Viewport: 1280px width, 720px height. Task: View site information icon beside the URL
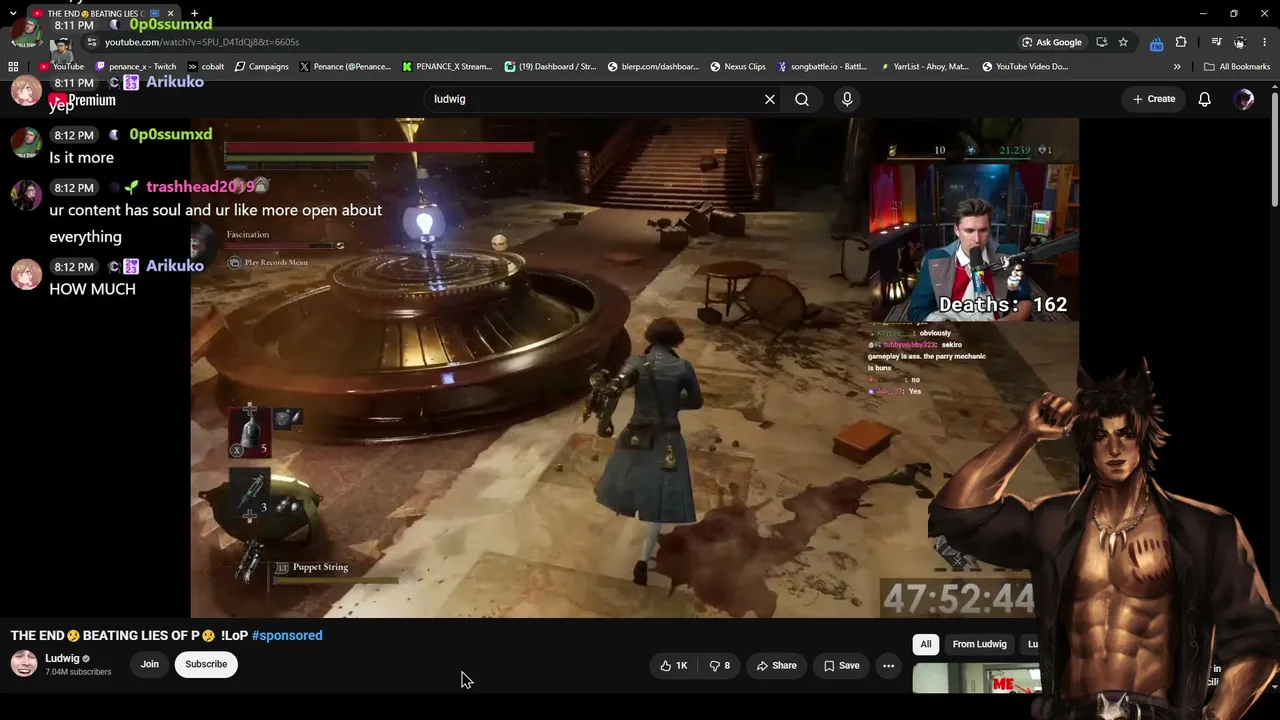[x=92, y=42]
